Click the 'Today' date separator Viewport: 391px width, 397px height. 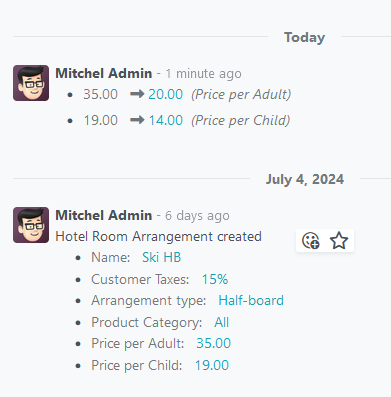tap(304, 37)
